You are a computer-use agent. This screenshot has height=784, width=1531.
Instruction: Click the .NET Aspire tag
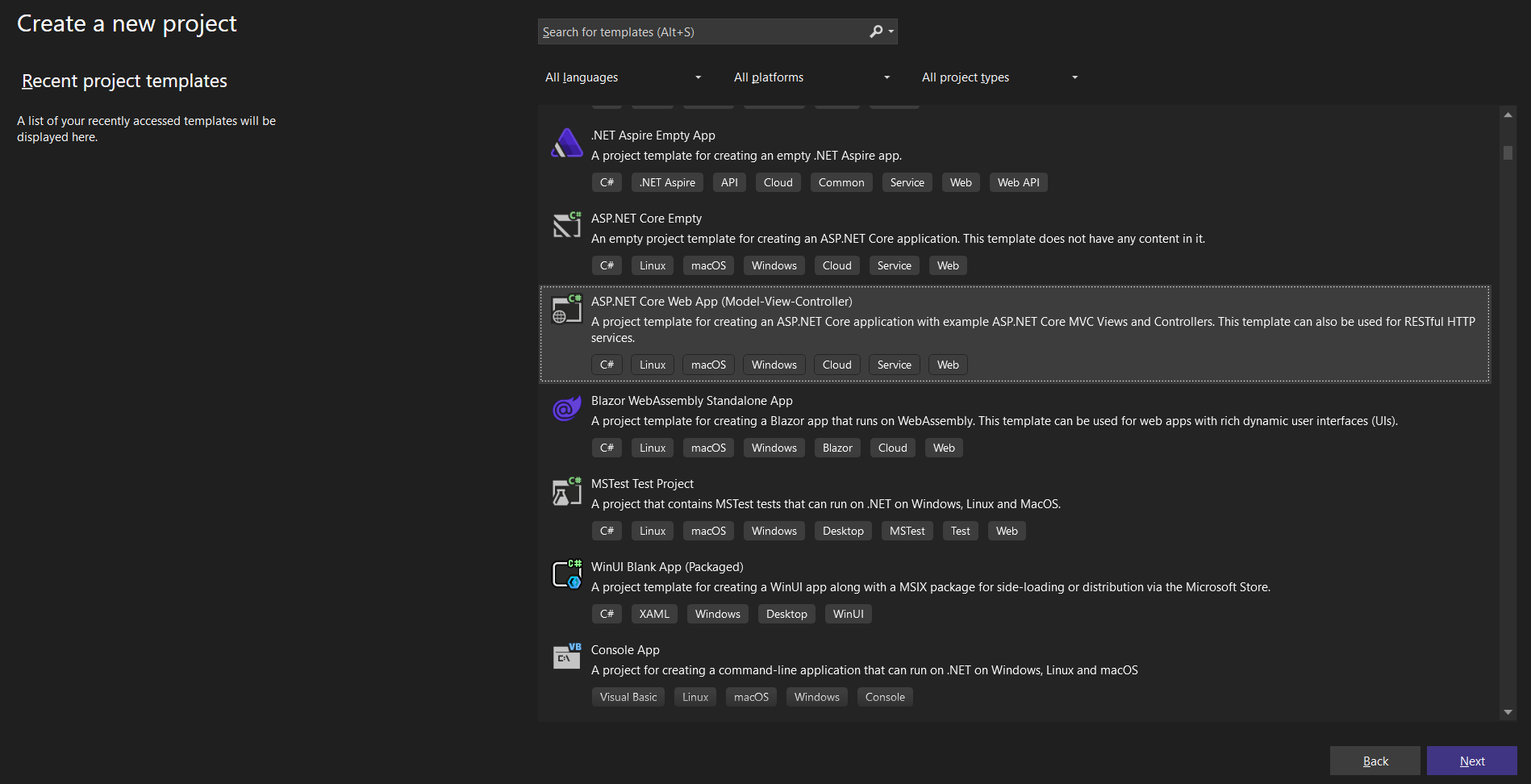tap(667, 182)
